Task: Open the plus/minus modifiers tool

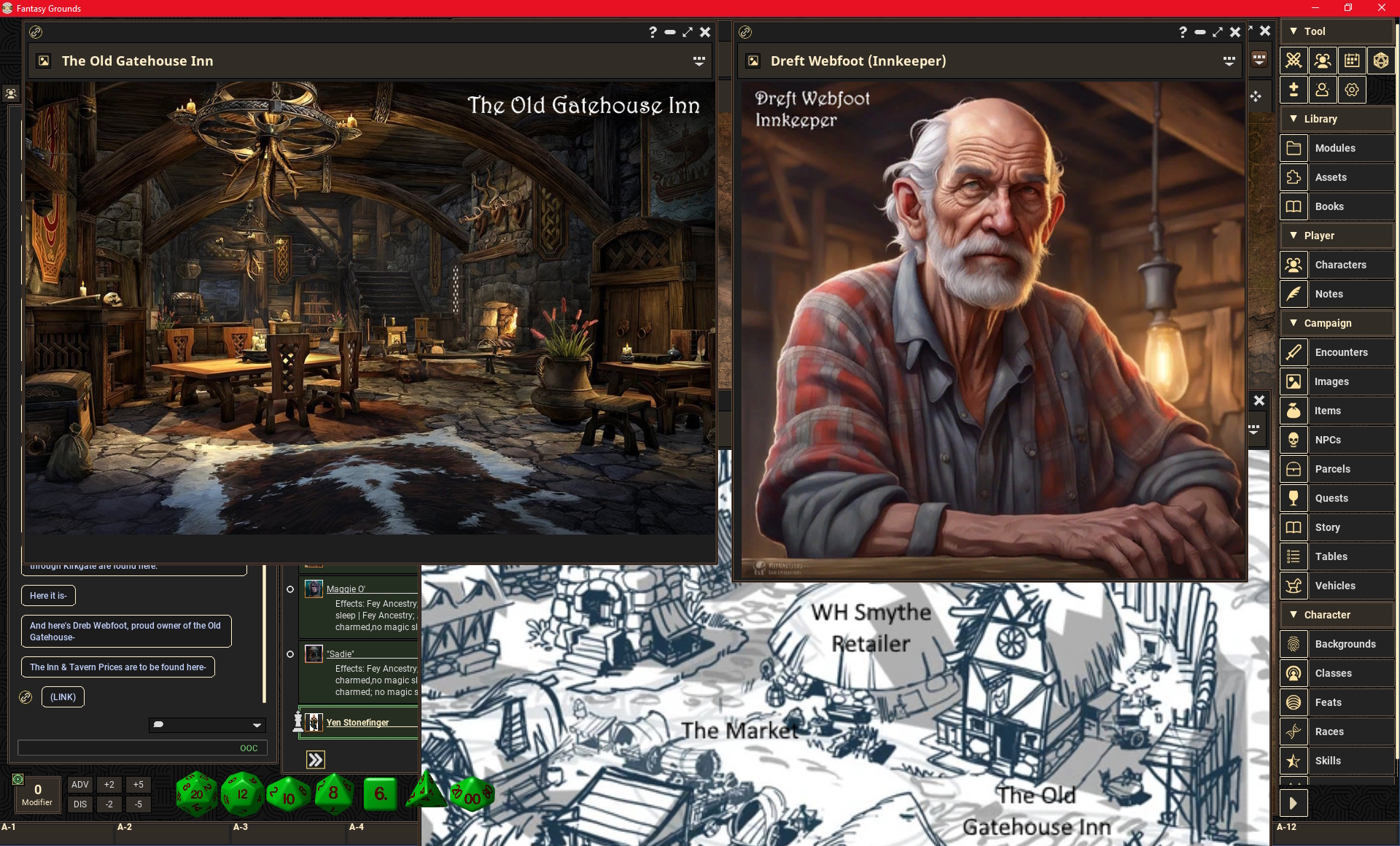Action: 1294,90
